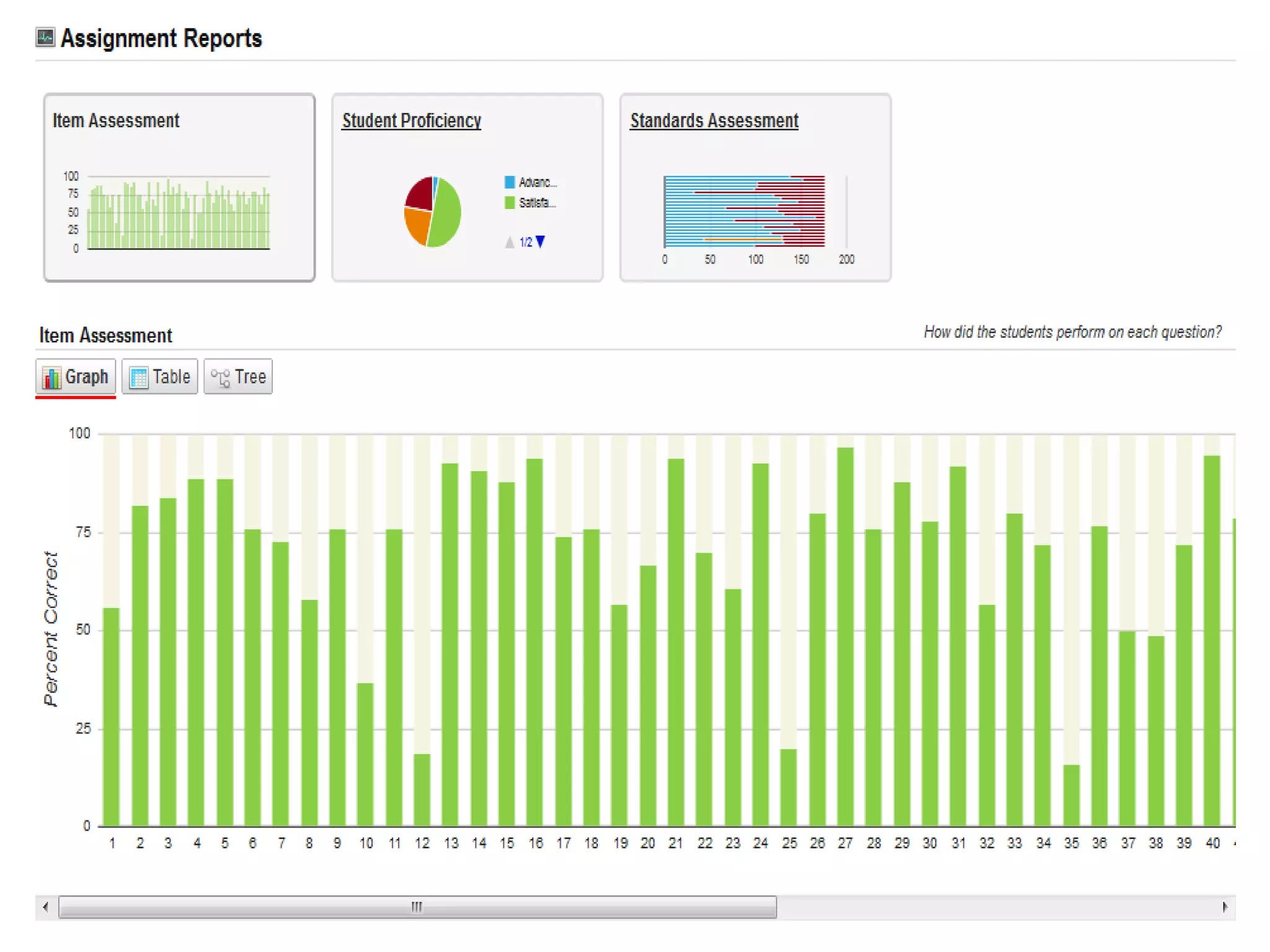Click the Standards Assessment bar chart preview
The image size is (1270, 952).
pos(744,212)
